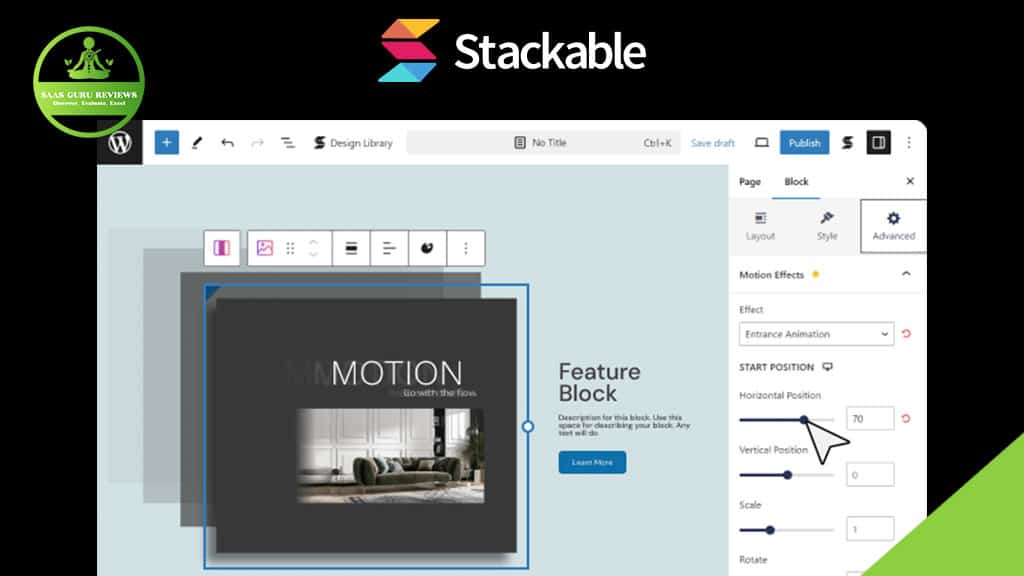1024x576 pixels.
Task: Undo the last action
Action: coord(227,142)
